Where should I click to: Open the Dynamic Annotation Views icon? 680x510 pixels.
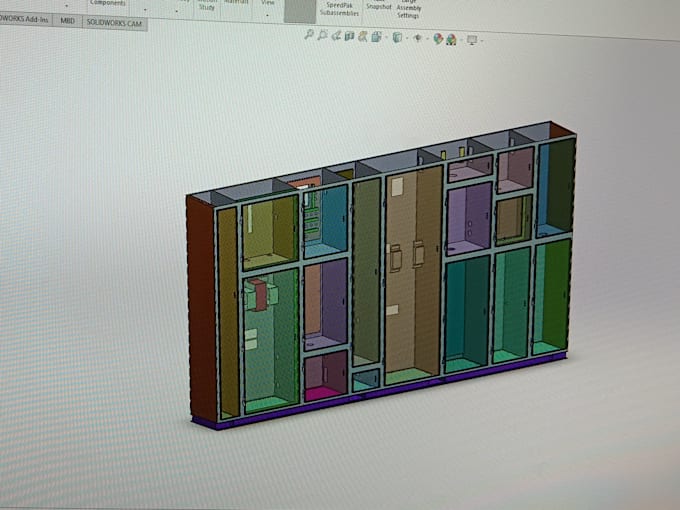click(363, 37)
